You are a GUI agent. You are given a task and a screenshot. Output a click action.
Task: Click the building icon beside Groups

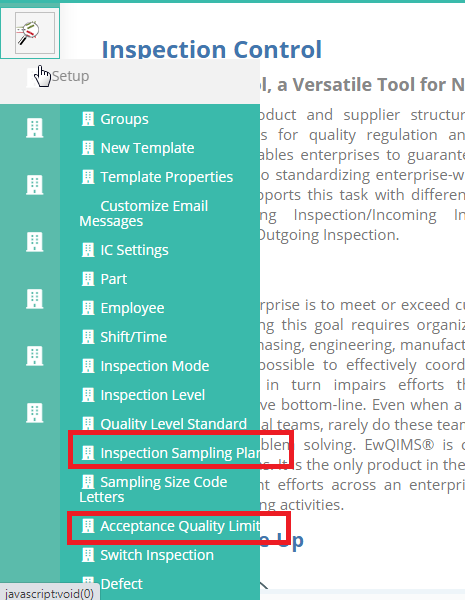[x=88, y=119]
